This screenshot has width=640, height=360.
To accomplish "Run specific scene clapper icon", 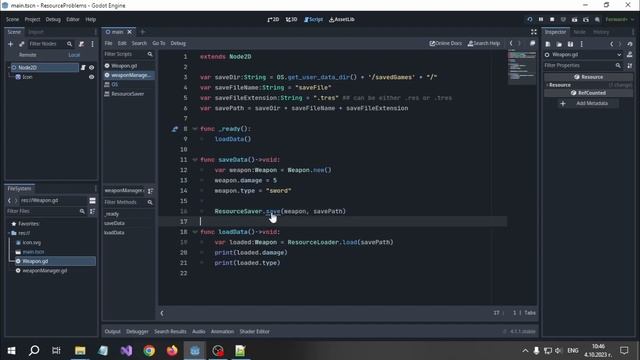I will (x=586, y=19).
